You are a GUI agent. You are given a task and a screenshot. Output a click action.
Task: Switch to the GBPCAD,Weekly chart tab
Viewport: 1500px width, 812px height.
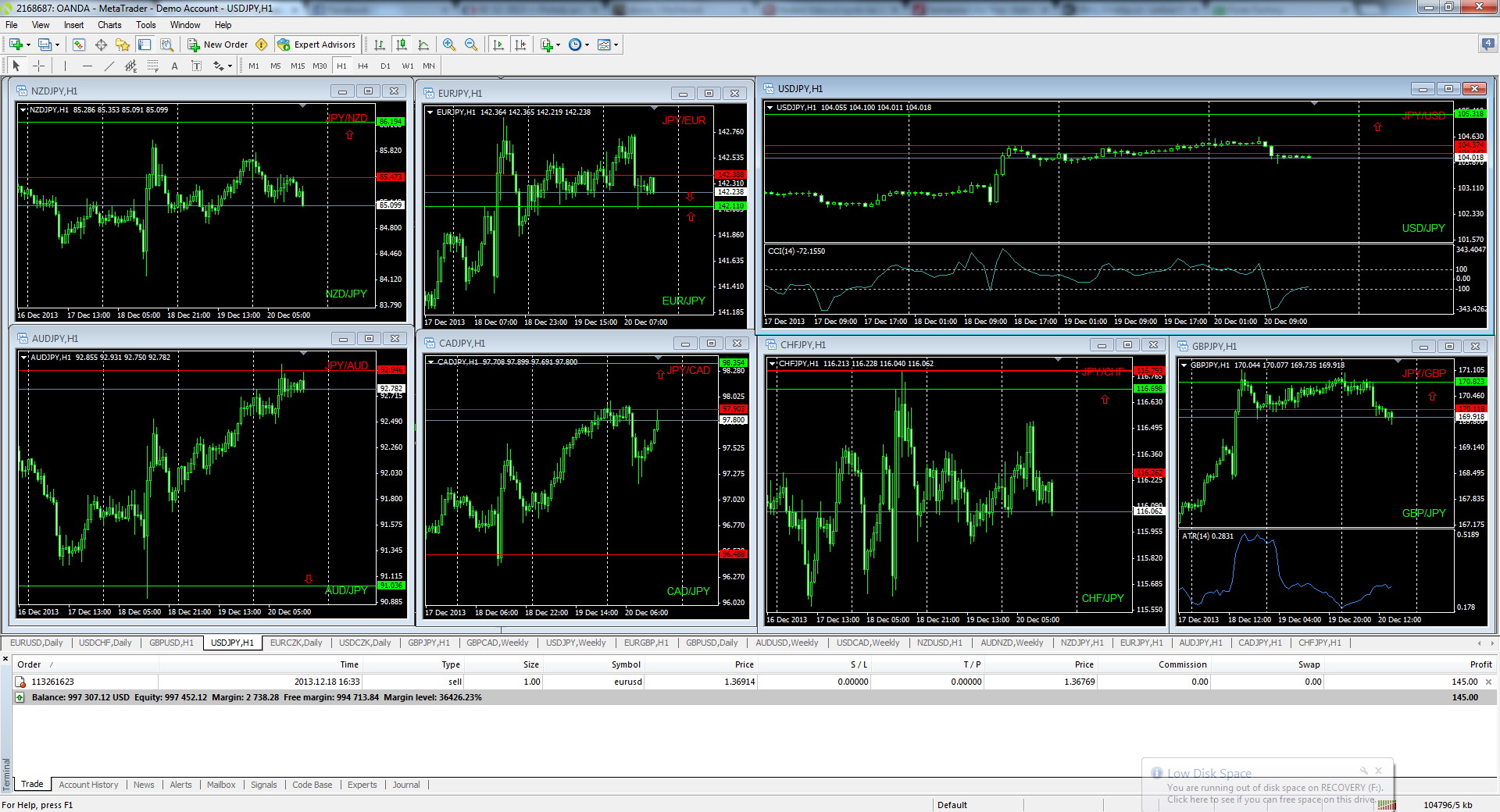497,643
